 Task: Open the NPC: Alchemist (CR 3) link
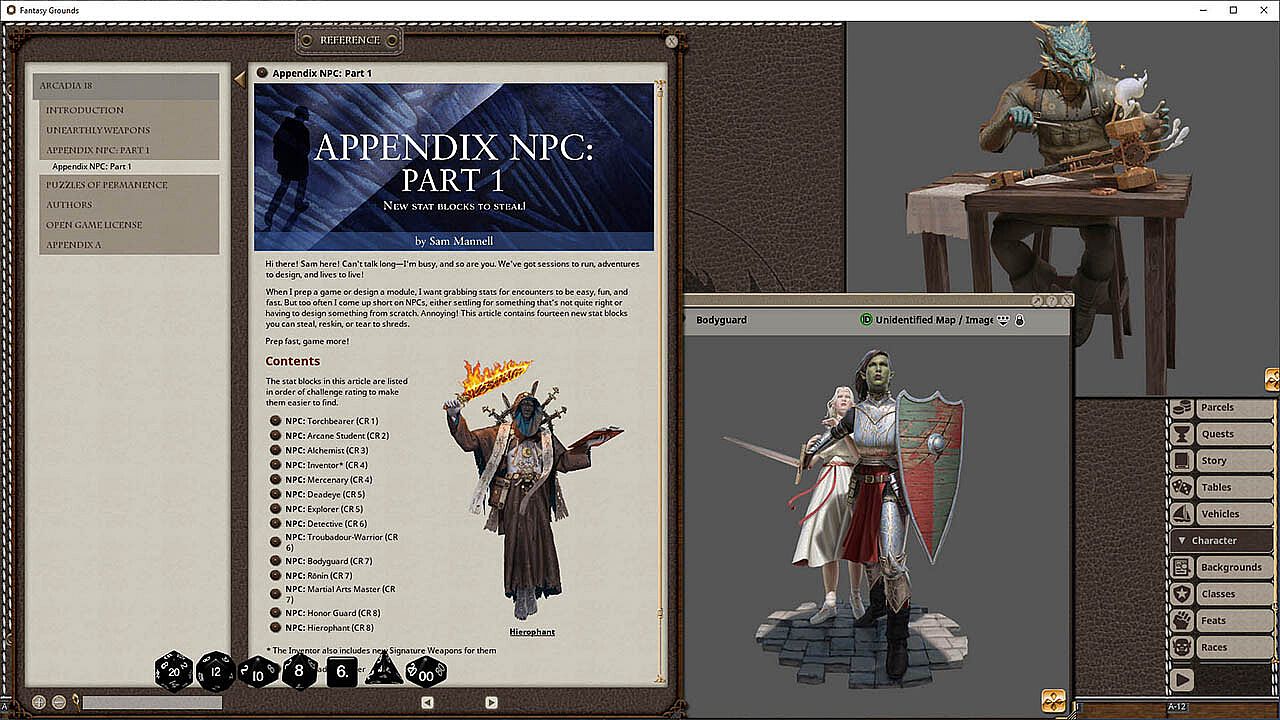click(326, 451)
